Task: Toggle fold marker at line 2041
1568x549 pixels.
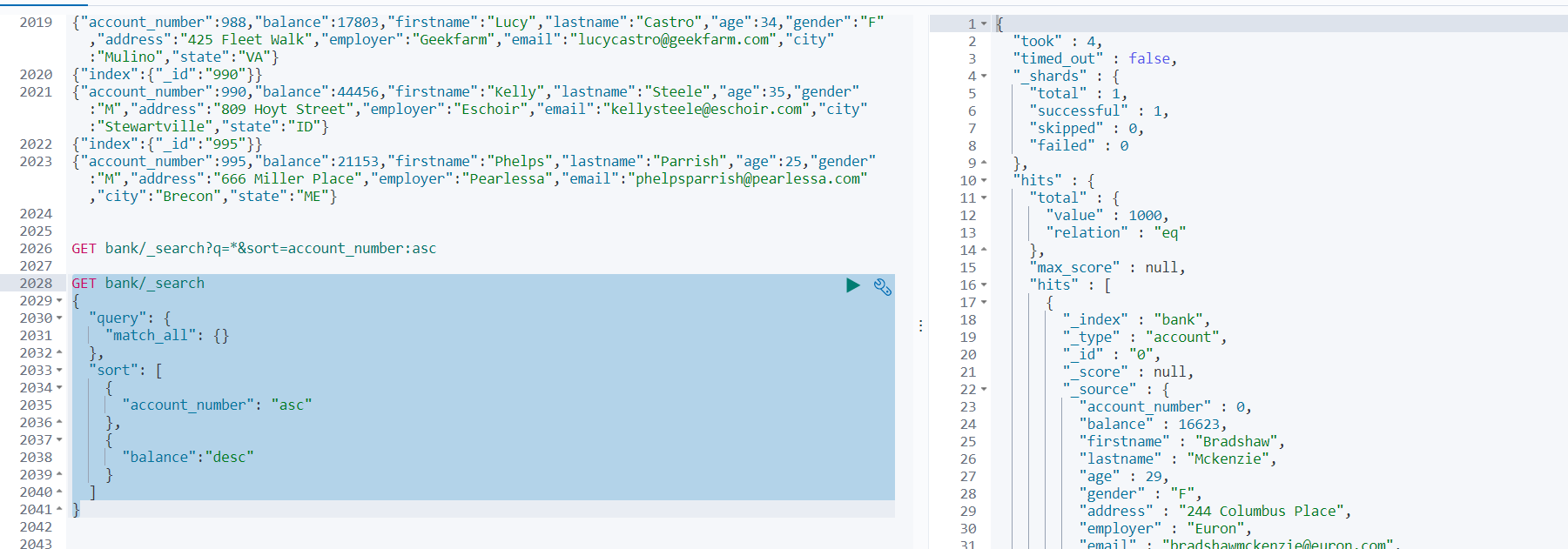Action: pos(59,510)
